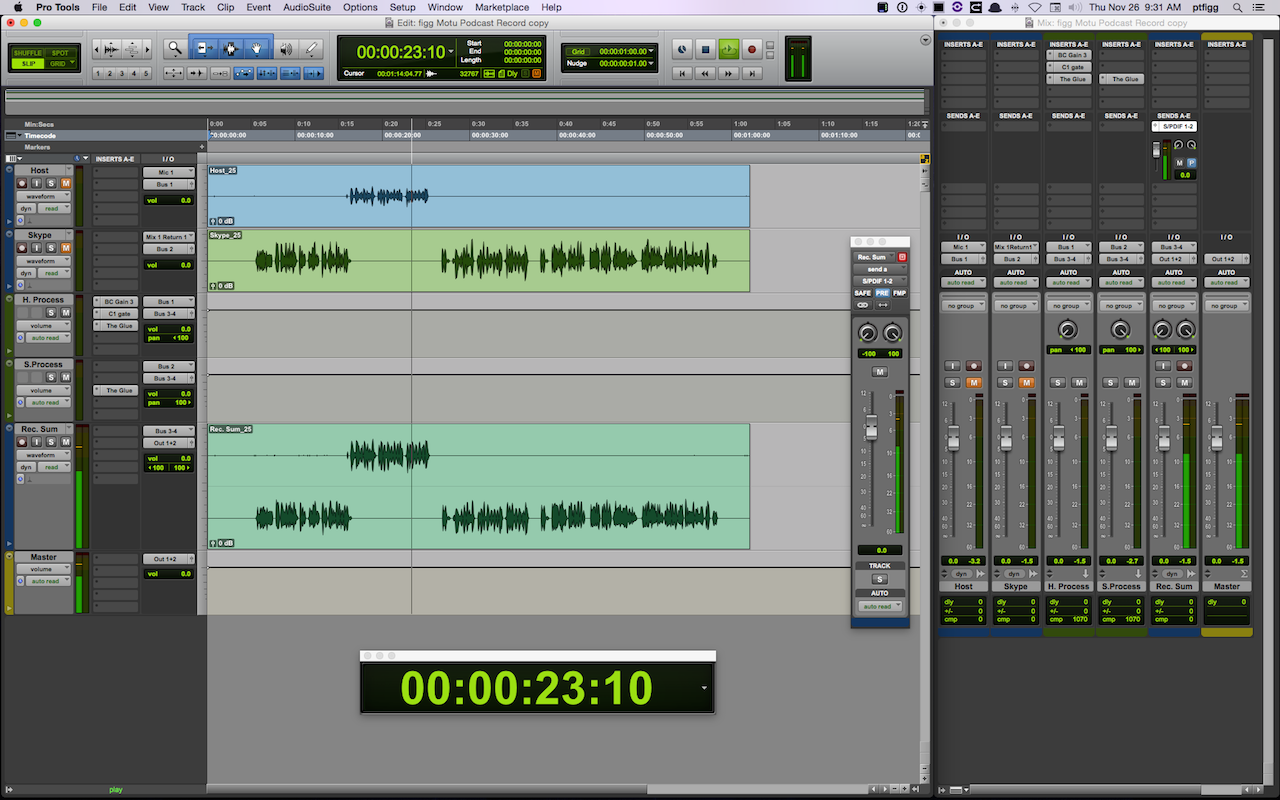Unmute the Host track in Edit window
Image resolution: width=1280 pixels, height=800 pixels.
[x=66, y=183]
